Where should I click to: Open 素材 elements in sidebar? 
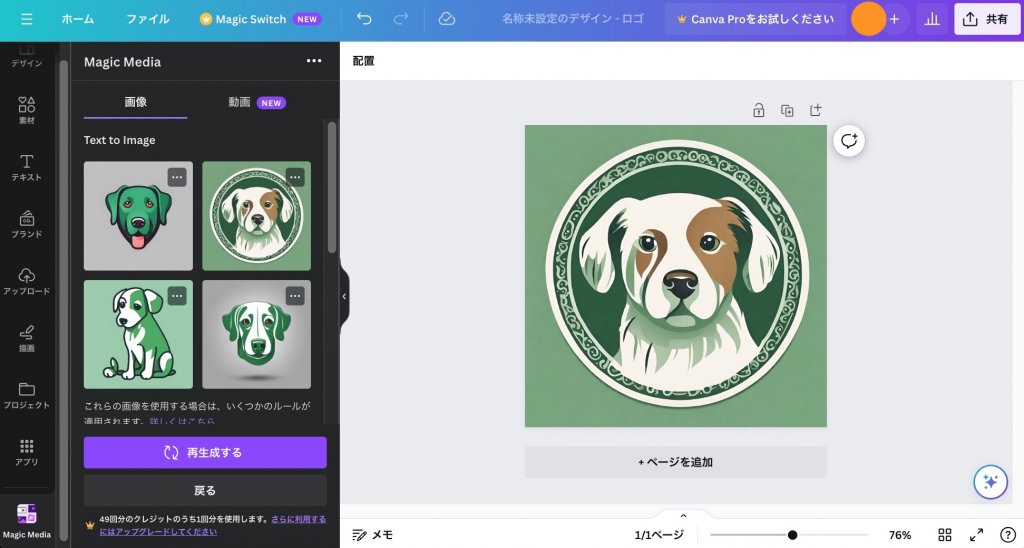coord(27,110)
